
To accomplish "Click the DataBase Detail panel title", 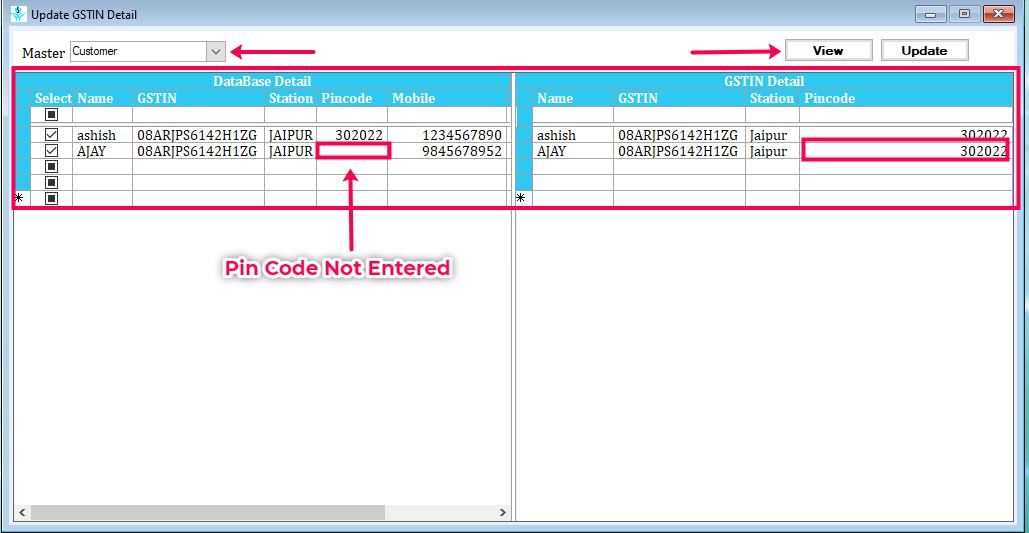I will [262, 81].
